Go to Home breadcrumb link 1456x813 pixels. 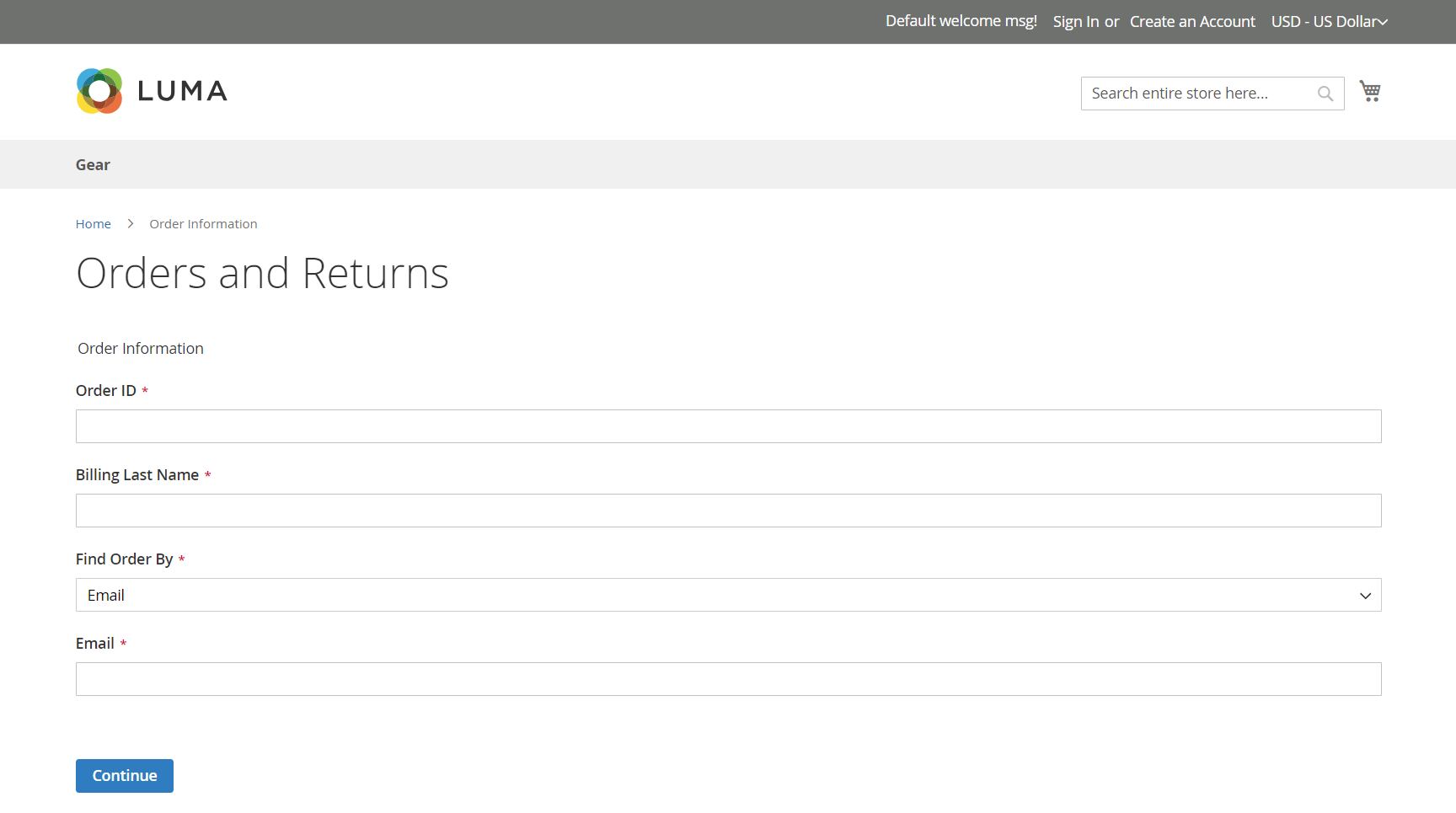tap(94, 224)
